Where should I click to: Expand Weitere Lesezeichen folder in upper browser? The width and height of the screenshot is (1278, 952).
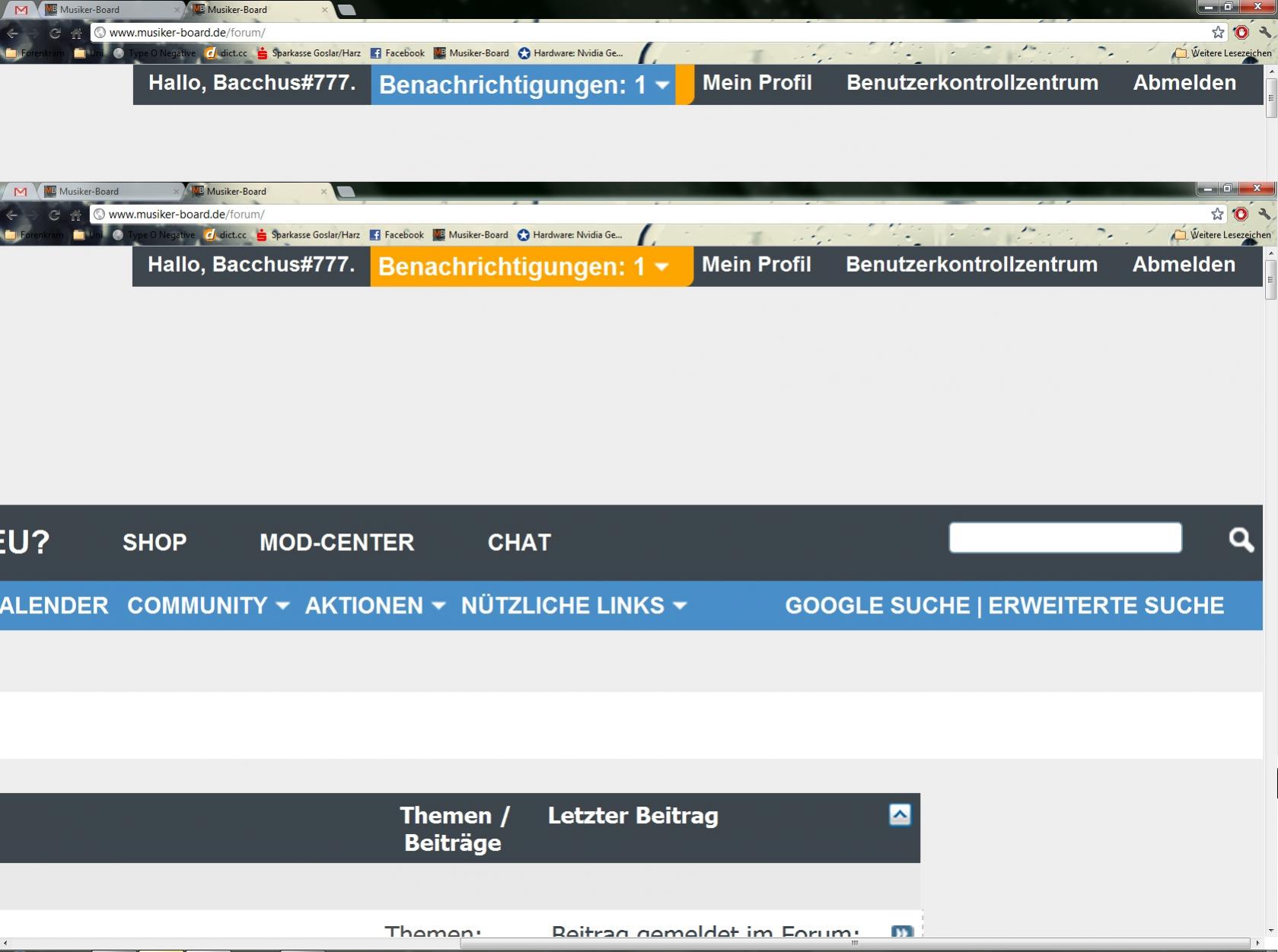click(x=1224, y=53)
